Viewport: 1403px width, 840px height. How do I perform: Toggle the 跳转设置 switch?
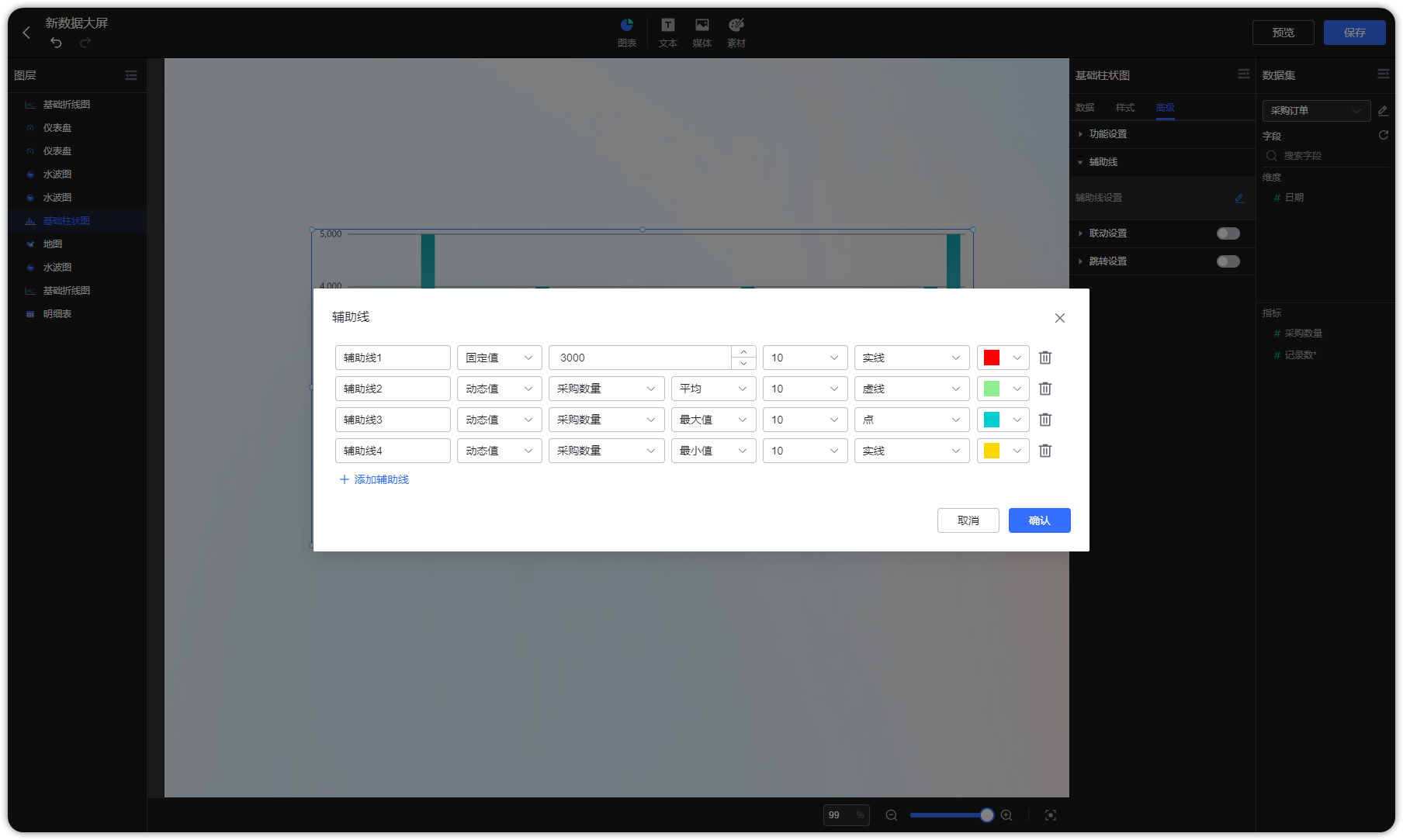(1228, 261)
